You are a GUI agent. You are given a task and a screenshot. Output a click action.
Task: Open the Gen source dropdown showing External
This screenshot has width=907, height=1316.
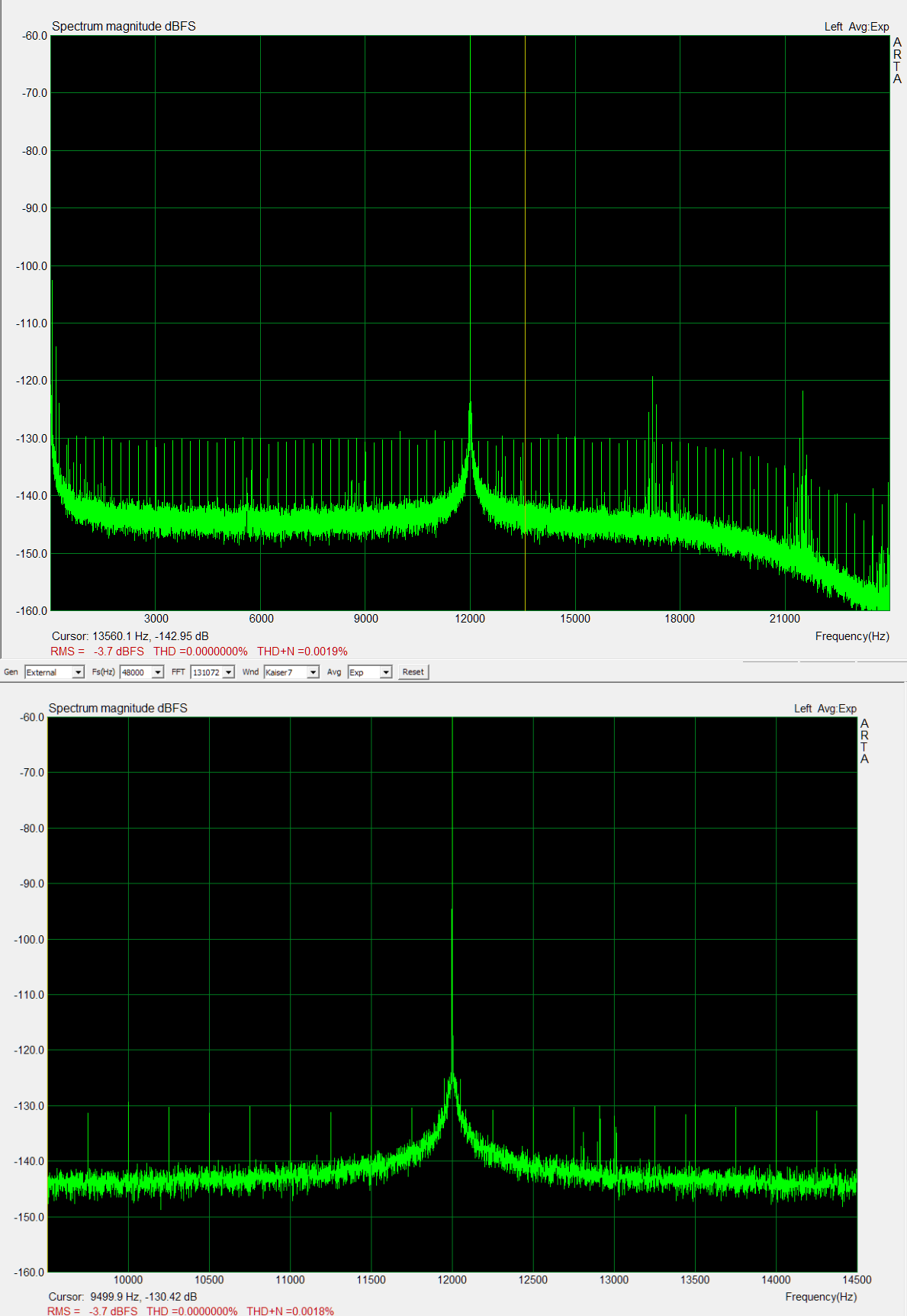pyautogui.click(x=54, y=672)
